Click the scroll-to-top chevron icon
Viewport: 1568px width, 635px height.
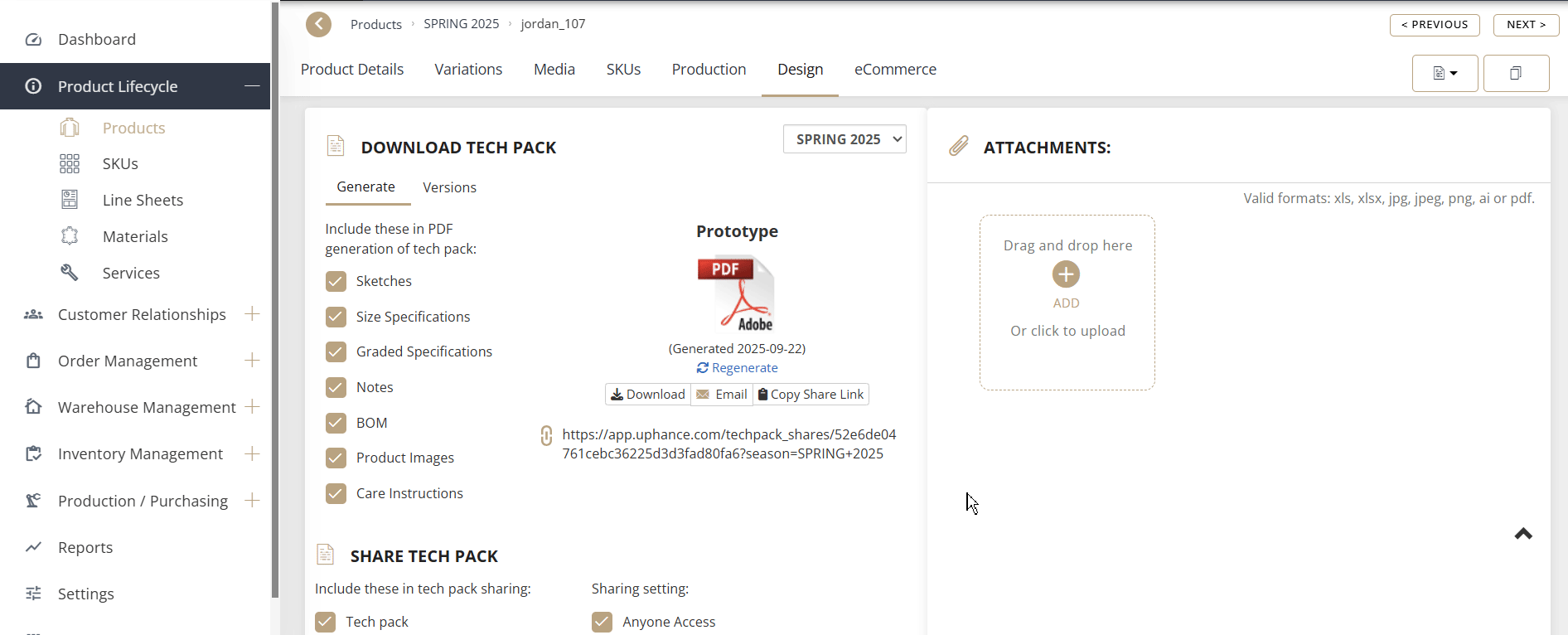(1523, 534)
